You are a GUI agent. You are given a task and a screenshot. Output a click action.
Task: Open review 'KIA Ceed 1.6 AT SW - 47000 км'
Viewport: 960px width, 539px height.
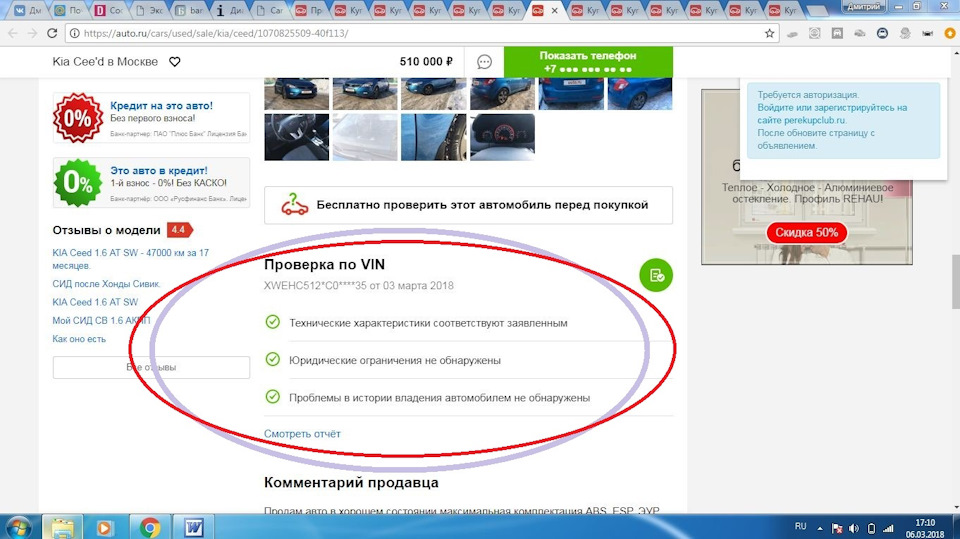[x=130, y=259]
